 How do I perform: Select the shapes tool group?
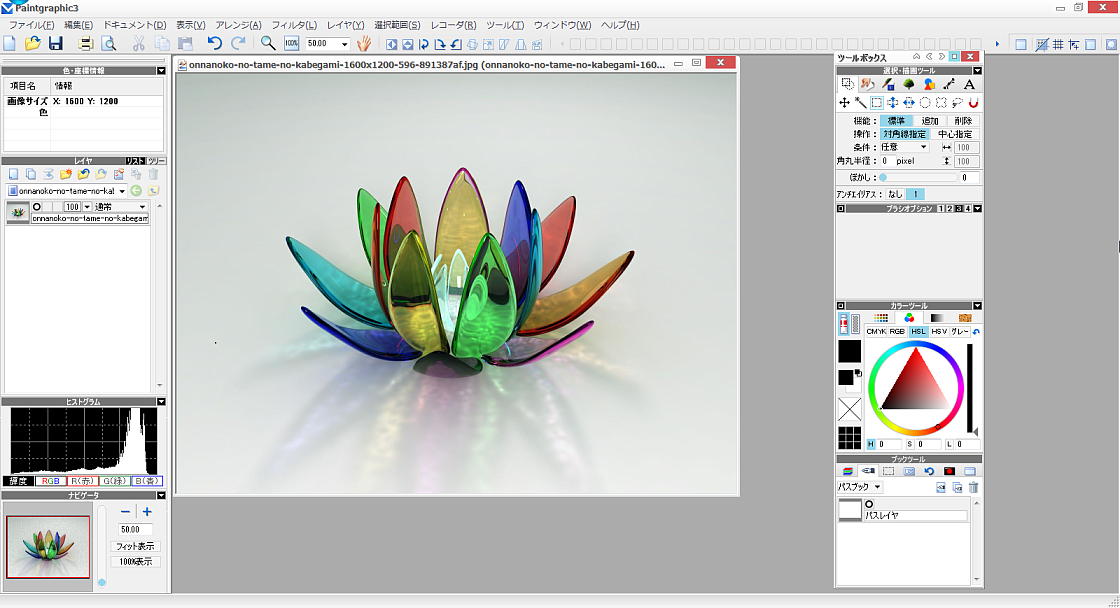tap(929, 84)
